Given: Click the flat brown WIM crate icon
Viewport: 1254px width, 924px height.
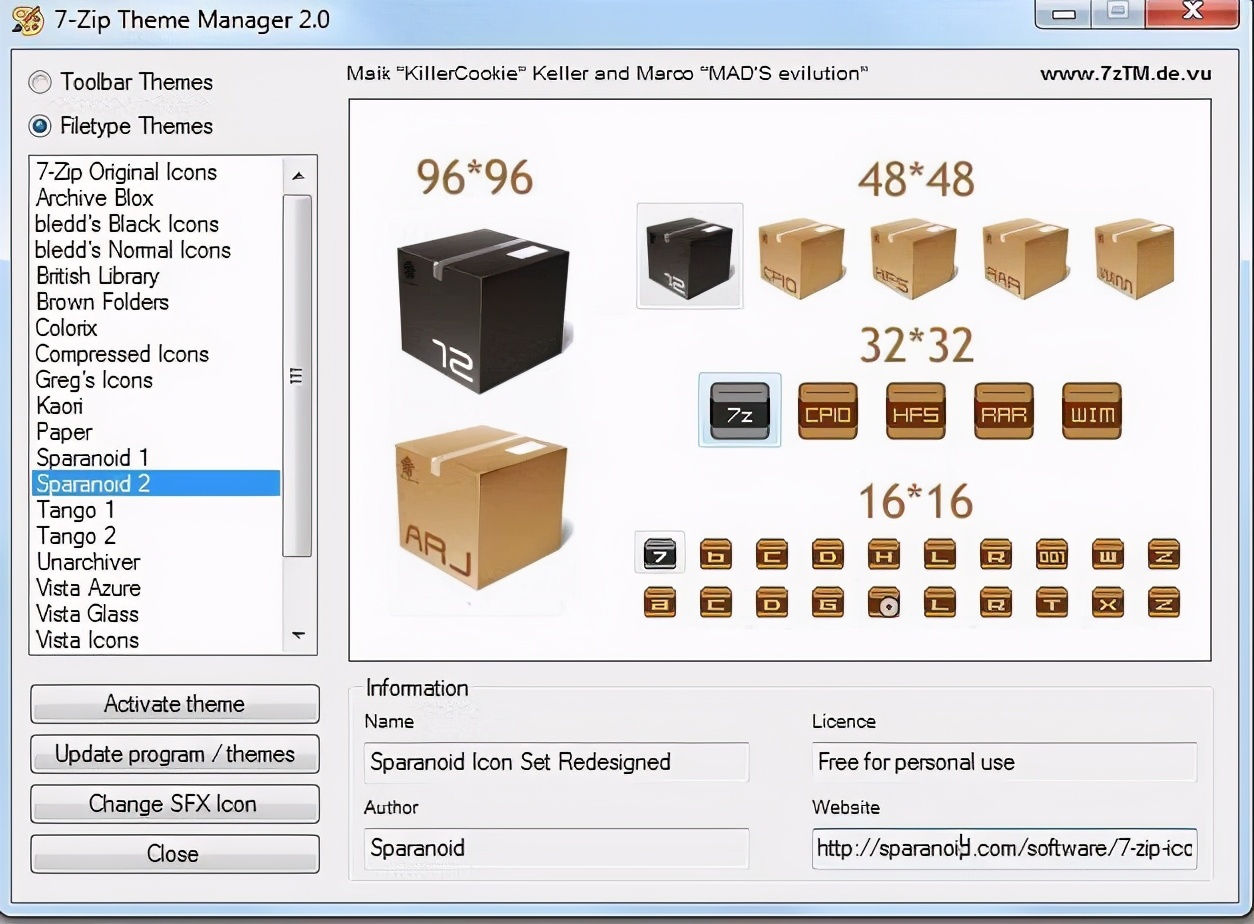Looking at the screenshot, I should pyautogui.click(x=1092, y=411).
